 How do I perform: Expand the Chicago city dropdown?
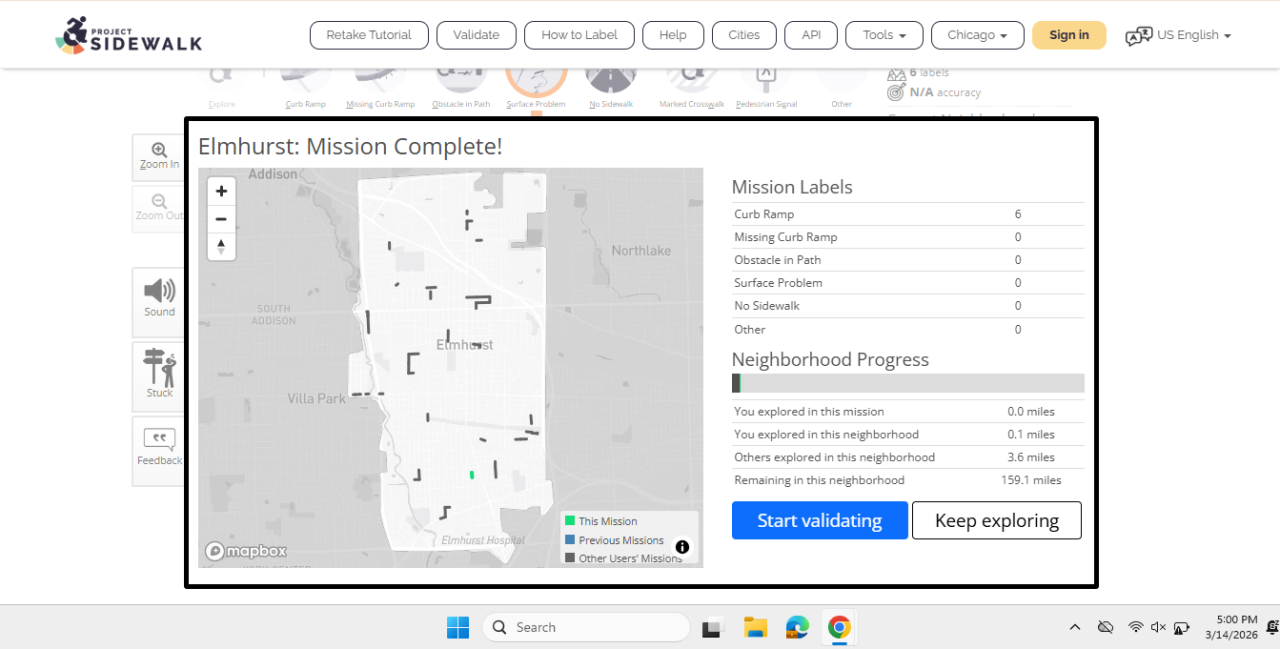[977, 35]
